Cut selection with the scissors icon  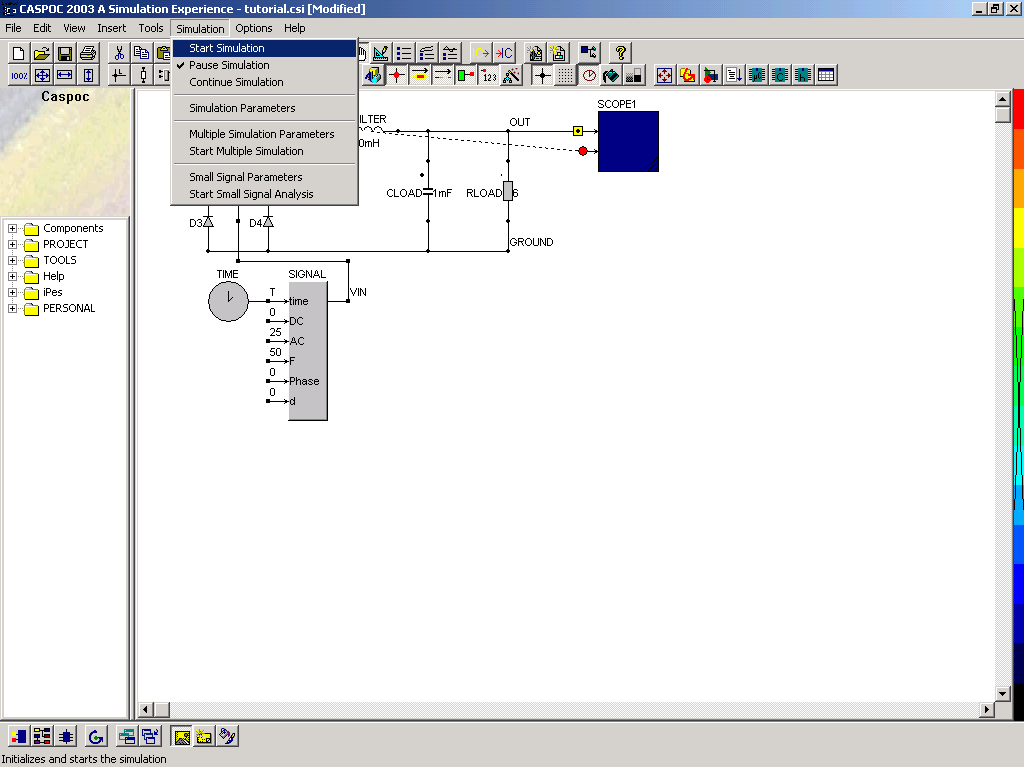click(x=119, y=53)
